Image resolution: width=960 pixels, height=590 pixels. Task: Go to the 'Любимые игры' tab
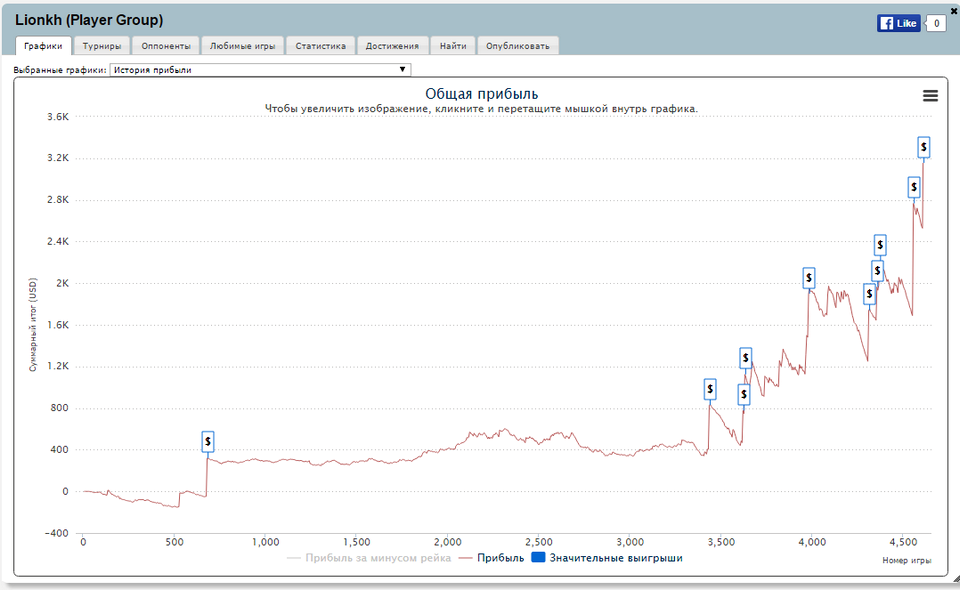click(243, 46)
